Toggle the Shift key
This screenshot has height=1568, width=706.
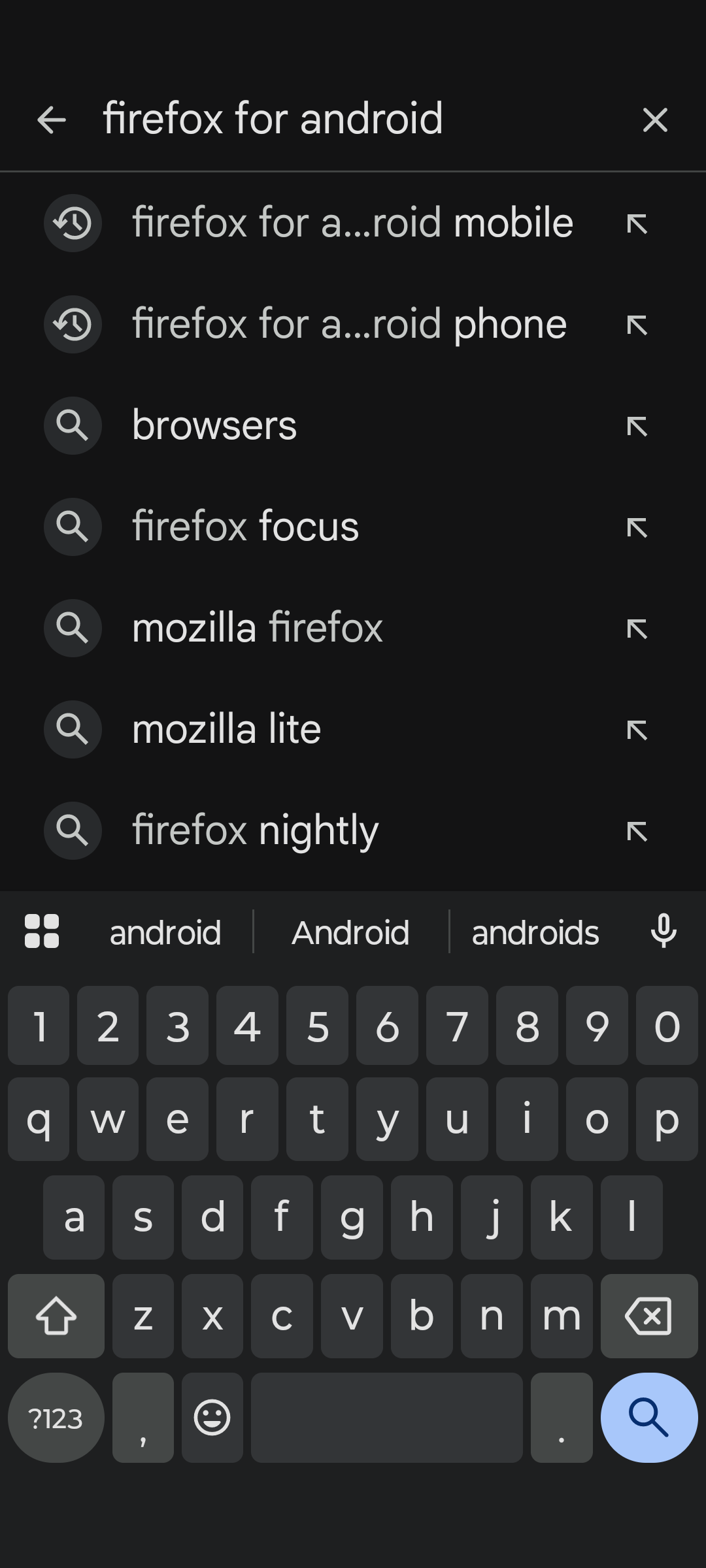56,1315
